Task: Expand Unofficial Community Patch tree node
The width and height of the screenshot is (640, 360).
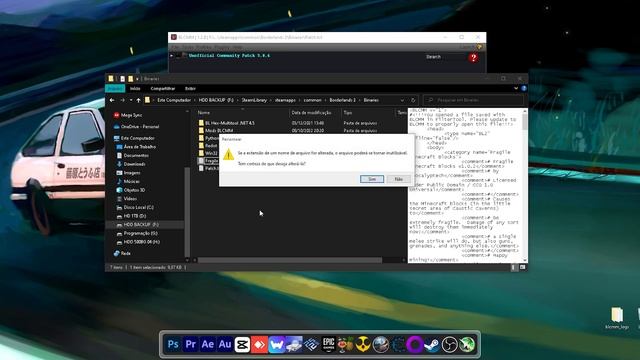Action: tap(171, 56)
